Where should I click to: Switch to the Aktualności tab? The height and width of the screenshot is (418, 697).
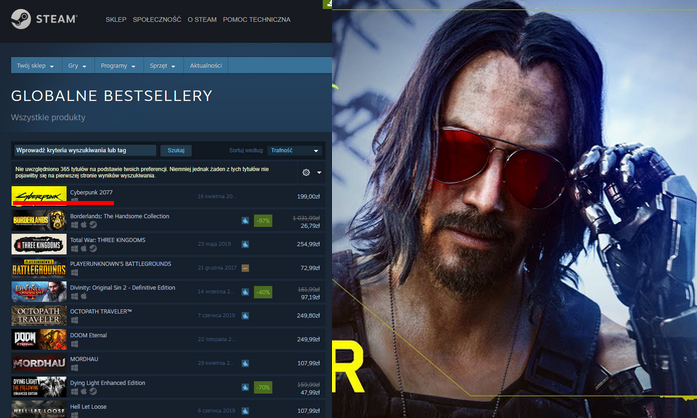click(x=206, y=65)
